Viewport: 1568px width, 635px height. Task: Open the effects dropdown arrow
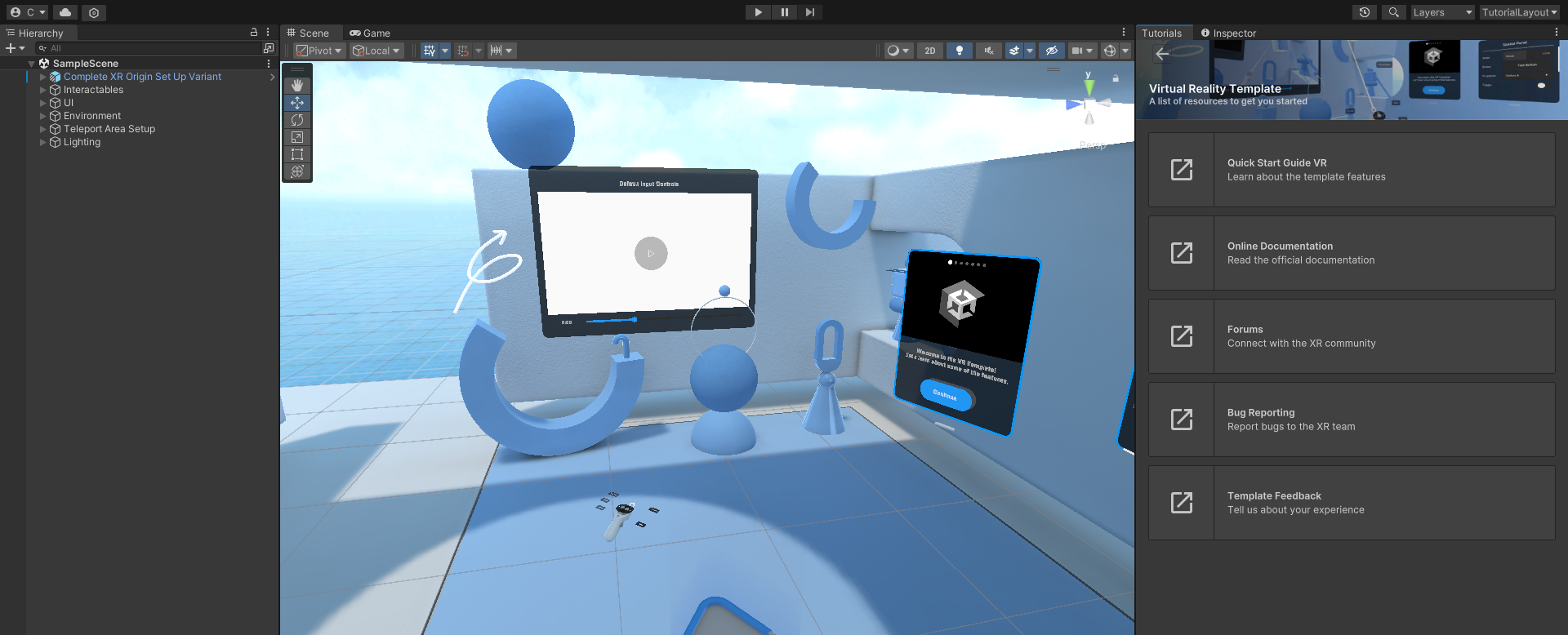coord(1030,51)
